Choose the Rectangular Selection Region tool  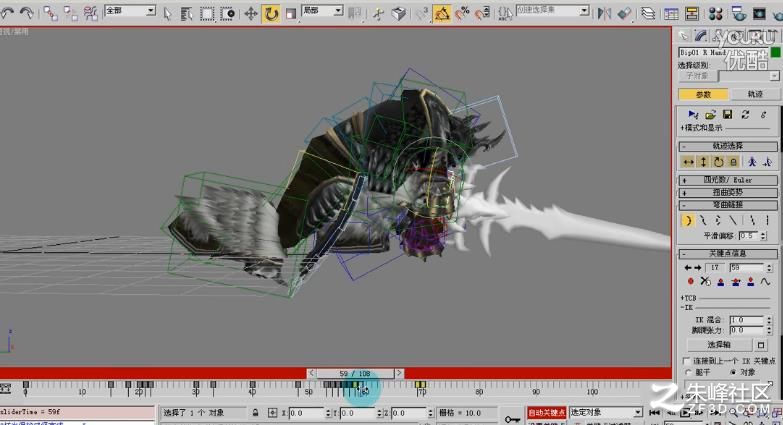pos(207,14)
